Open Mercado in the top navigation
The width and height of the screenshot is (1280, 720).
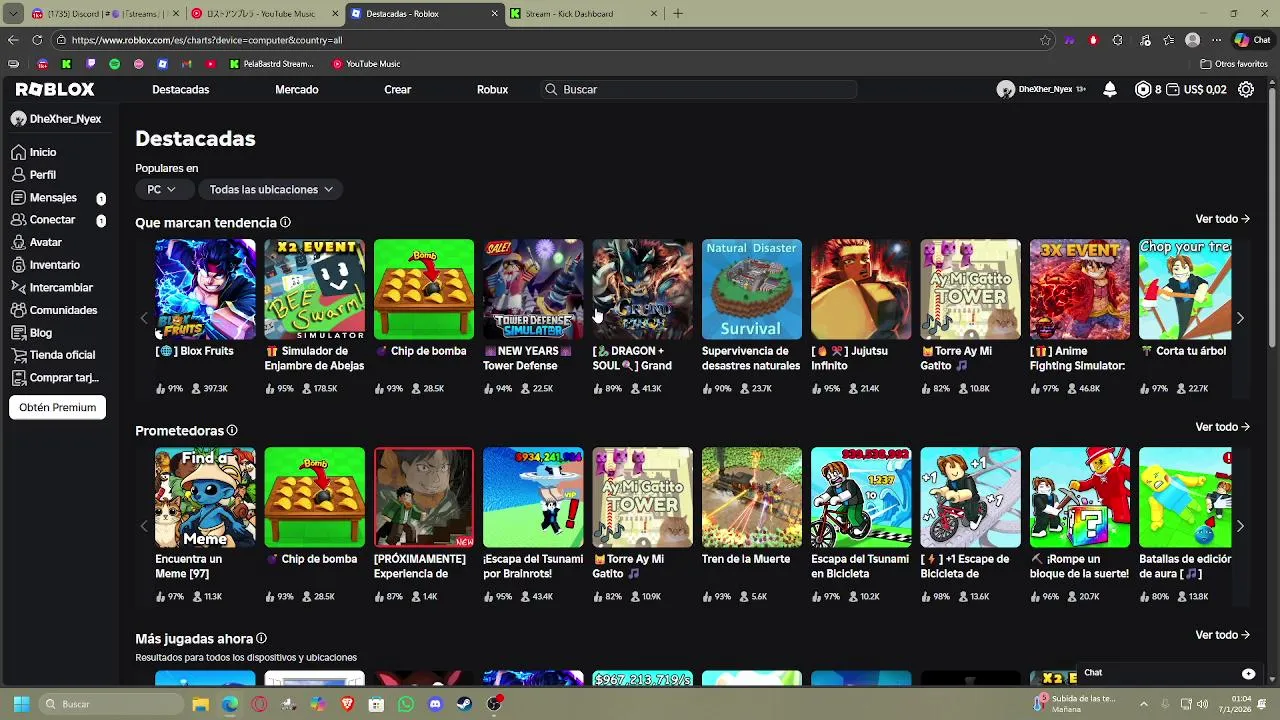[297, 90]
